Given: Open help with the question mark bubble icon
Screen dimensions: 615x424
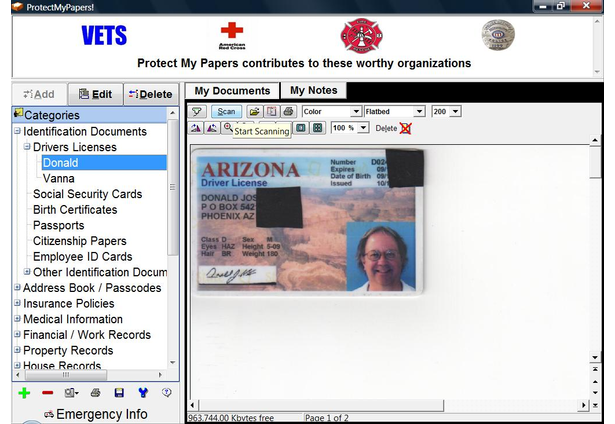Looking at the screenshot, I should pyautogui.click(x=167, y=392).
